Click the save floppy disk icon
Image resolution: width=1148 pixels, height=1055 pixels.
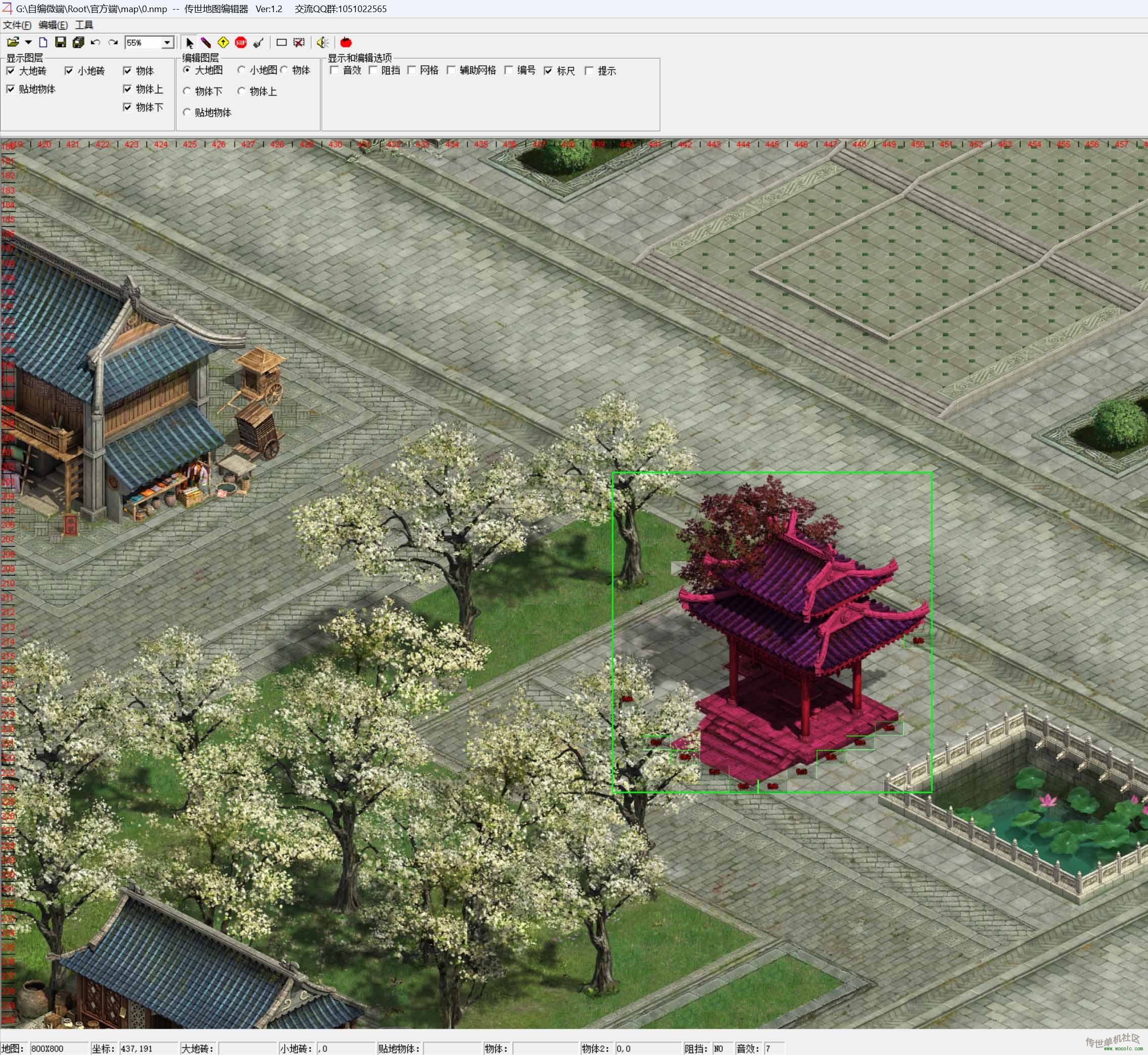pyautogui.click(x=60, y=42)
